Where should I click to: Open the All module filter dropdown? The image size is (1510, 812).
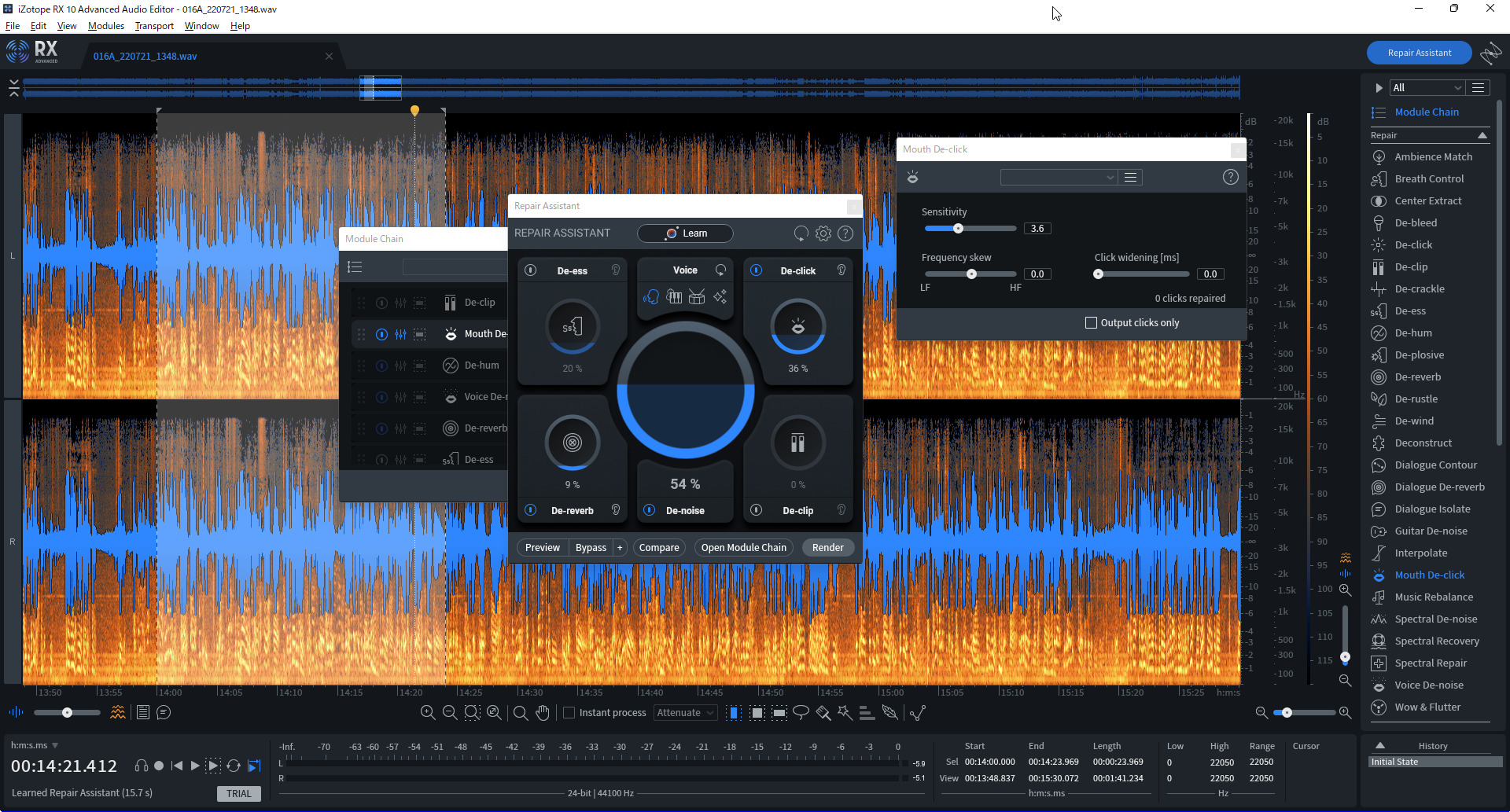pos(1427,88)
